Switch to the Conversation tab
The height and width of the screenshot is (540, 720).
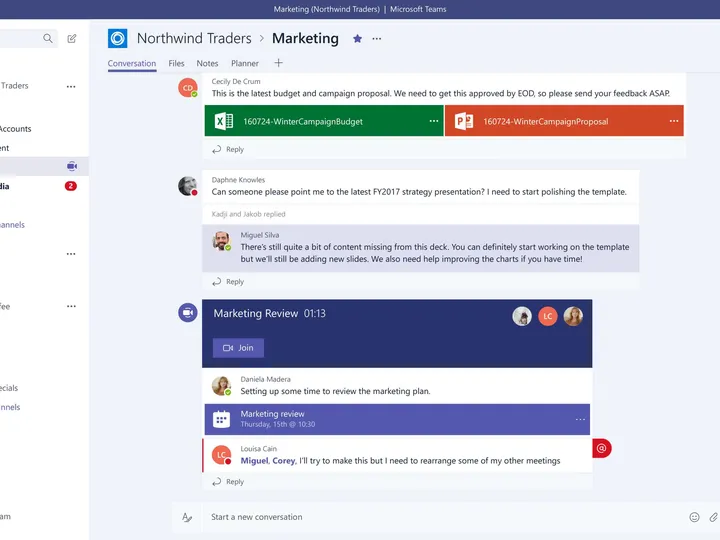132,63
